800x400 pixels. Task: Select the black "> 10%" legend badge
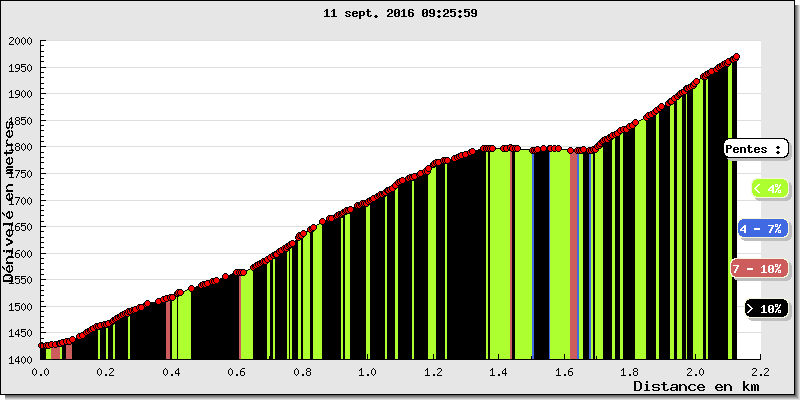point(765,308)
